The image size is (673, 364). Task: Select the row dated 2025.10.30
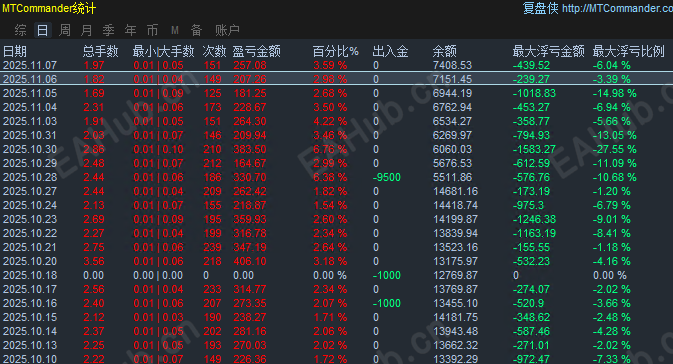point(336,149)
